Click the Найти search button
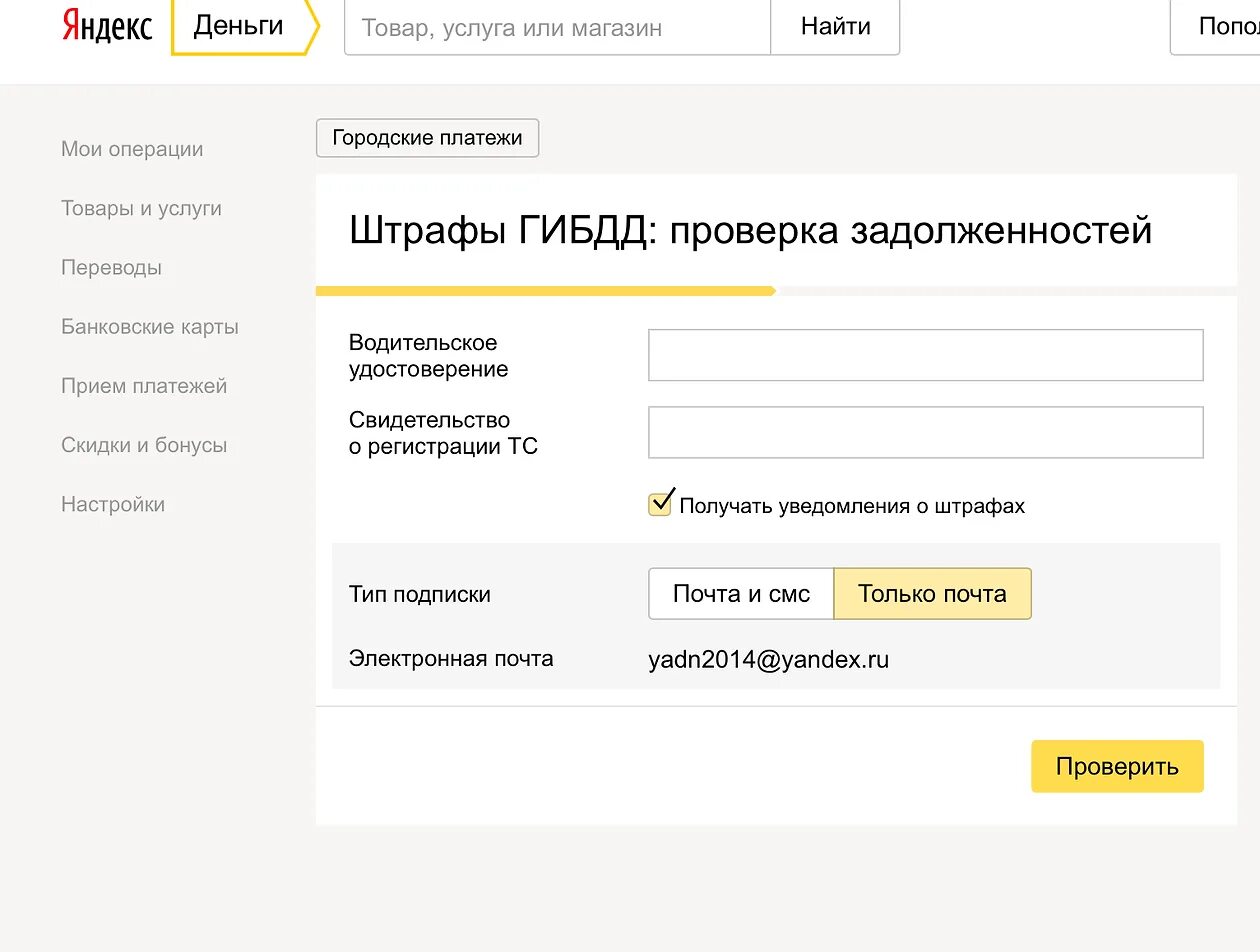The image size is (1260, 952). tap(835, 27)
